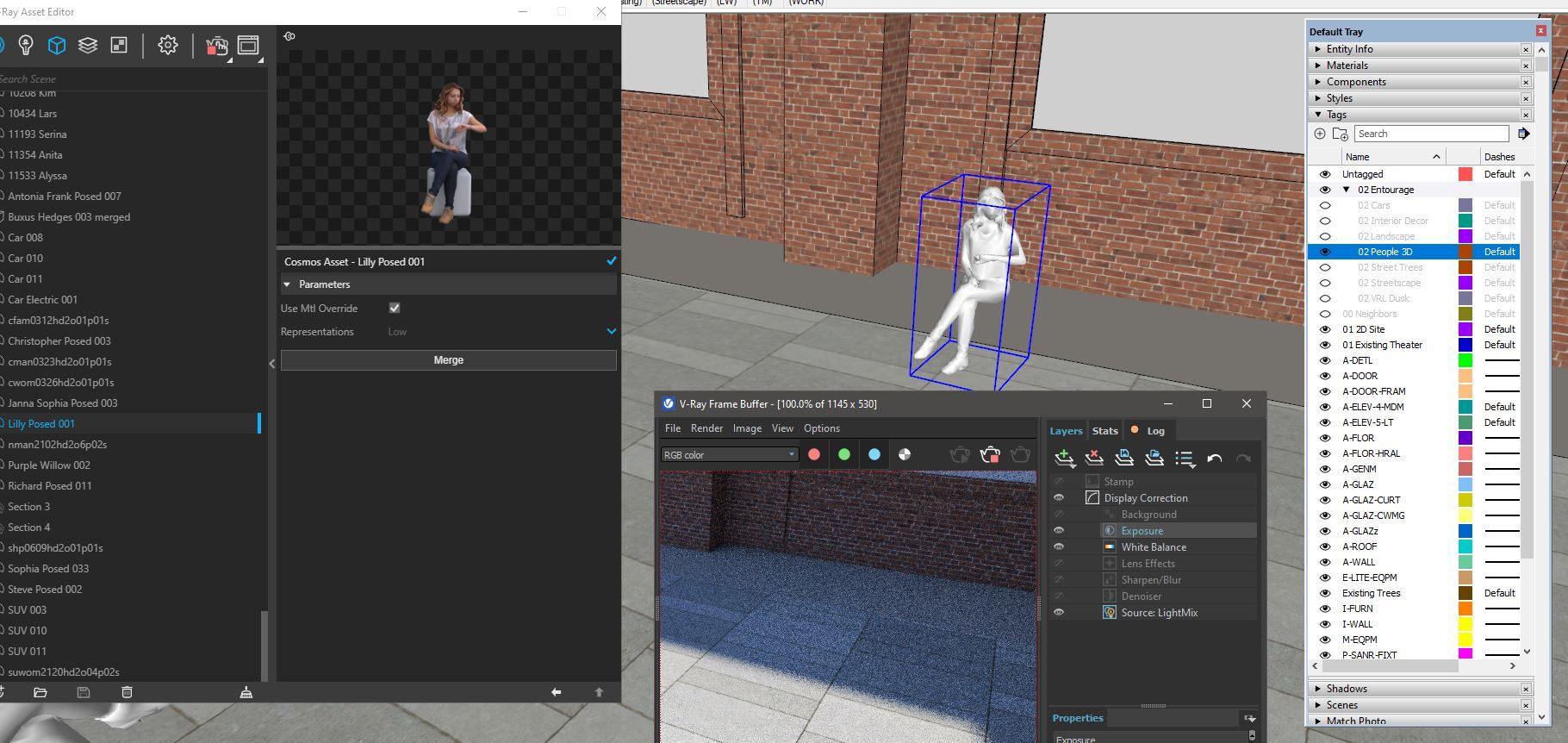The image size is (1568, 743).
Task: Open the Render Elements layers icon
Action: [x=88, y=45]
